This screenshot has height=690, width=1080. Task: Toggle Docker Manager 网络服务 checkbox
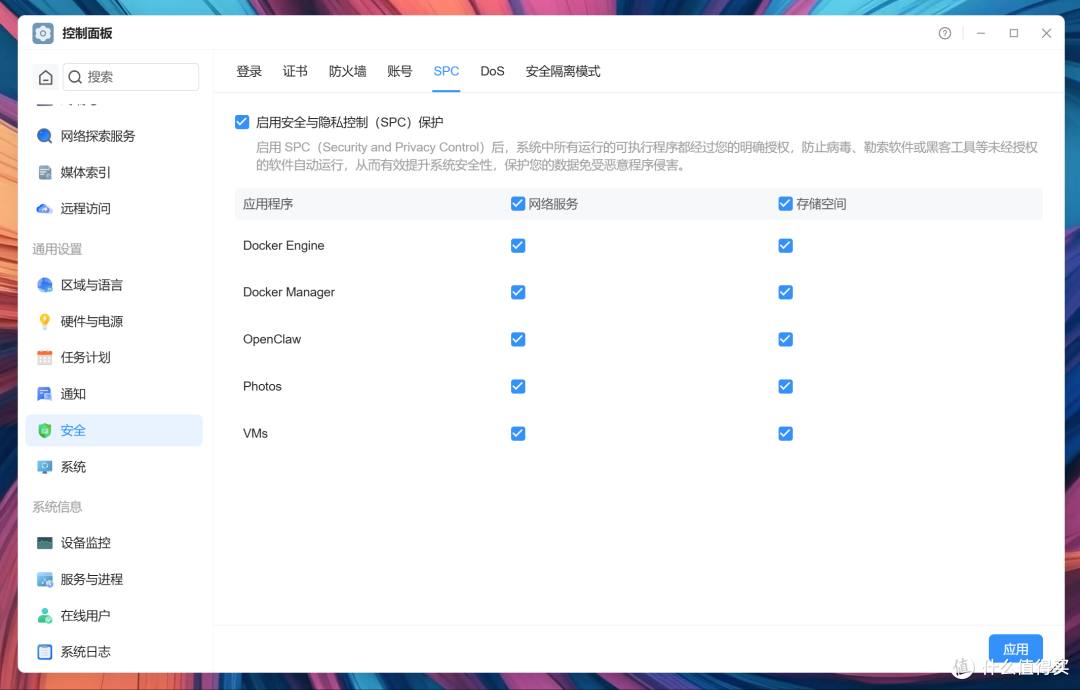518,293
